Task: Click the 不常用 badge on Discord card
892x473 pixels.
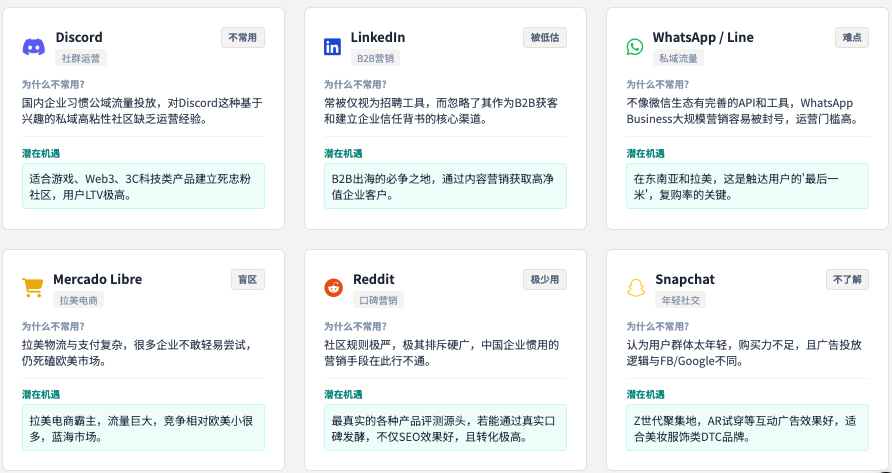Action: coord(243,37)
